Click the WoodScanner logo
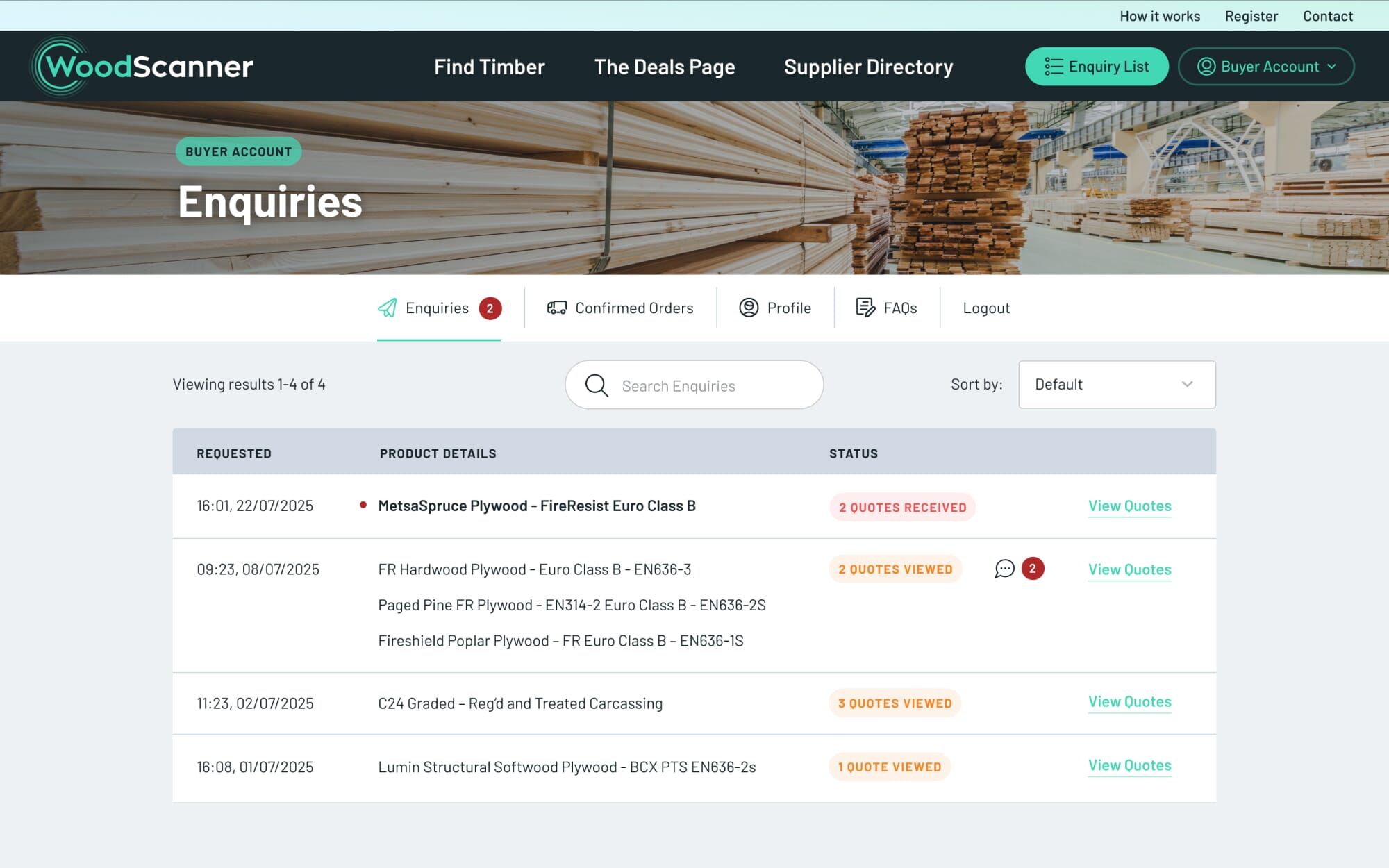The image size is (1389, 868). [x=142, y=67]
